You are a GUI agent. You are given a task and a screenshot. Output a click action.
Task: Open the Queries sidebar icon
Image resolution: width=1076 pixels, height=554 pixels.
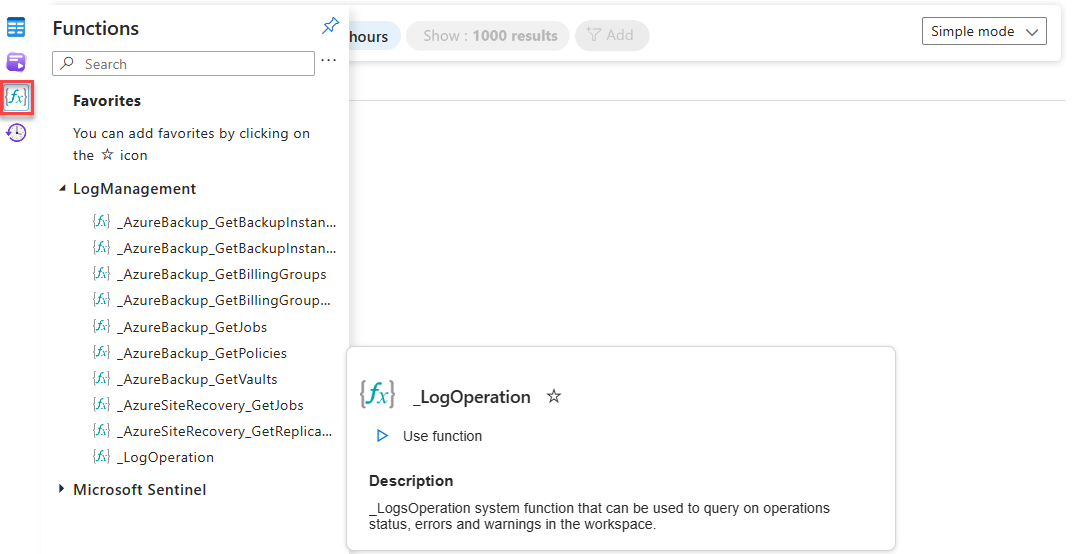pos(16,62)
